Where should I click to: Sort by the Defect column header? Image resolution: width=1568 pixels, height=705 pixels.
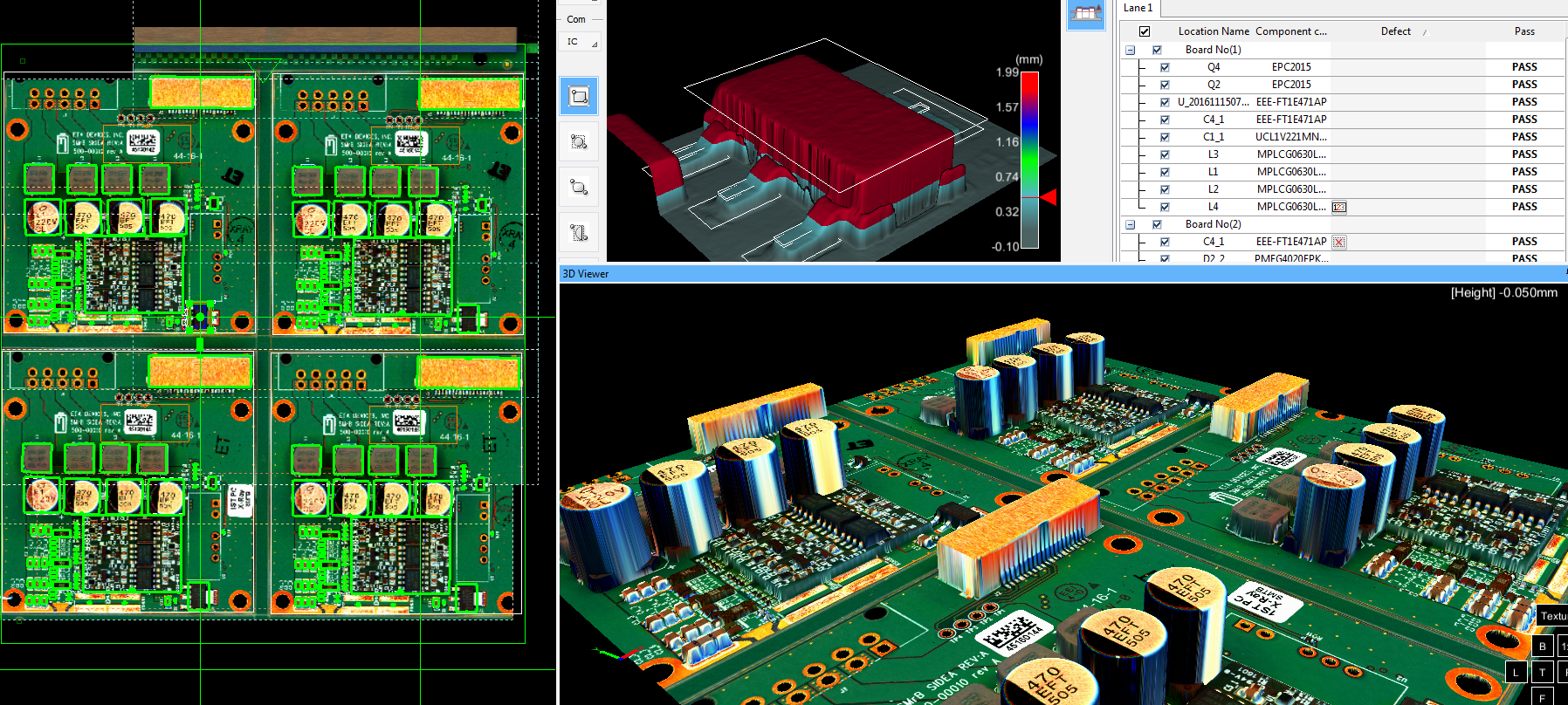pyautogui.click(x=1395, y=31)
